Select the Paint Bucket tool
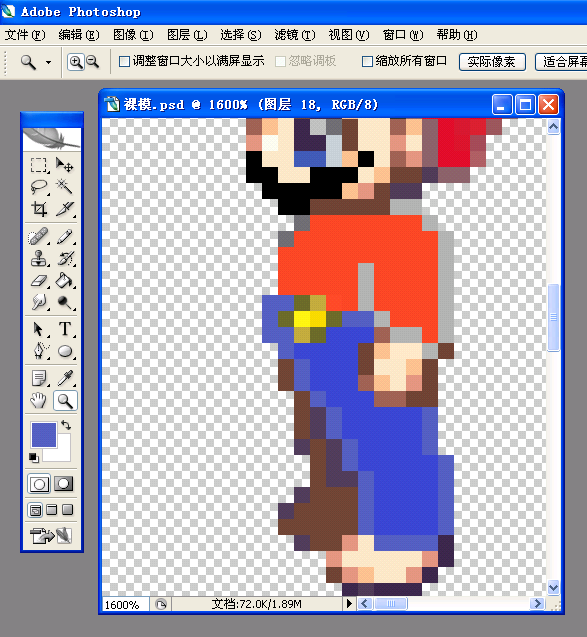 [x=65, y=280]
